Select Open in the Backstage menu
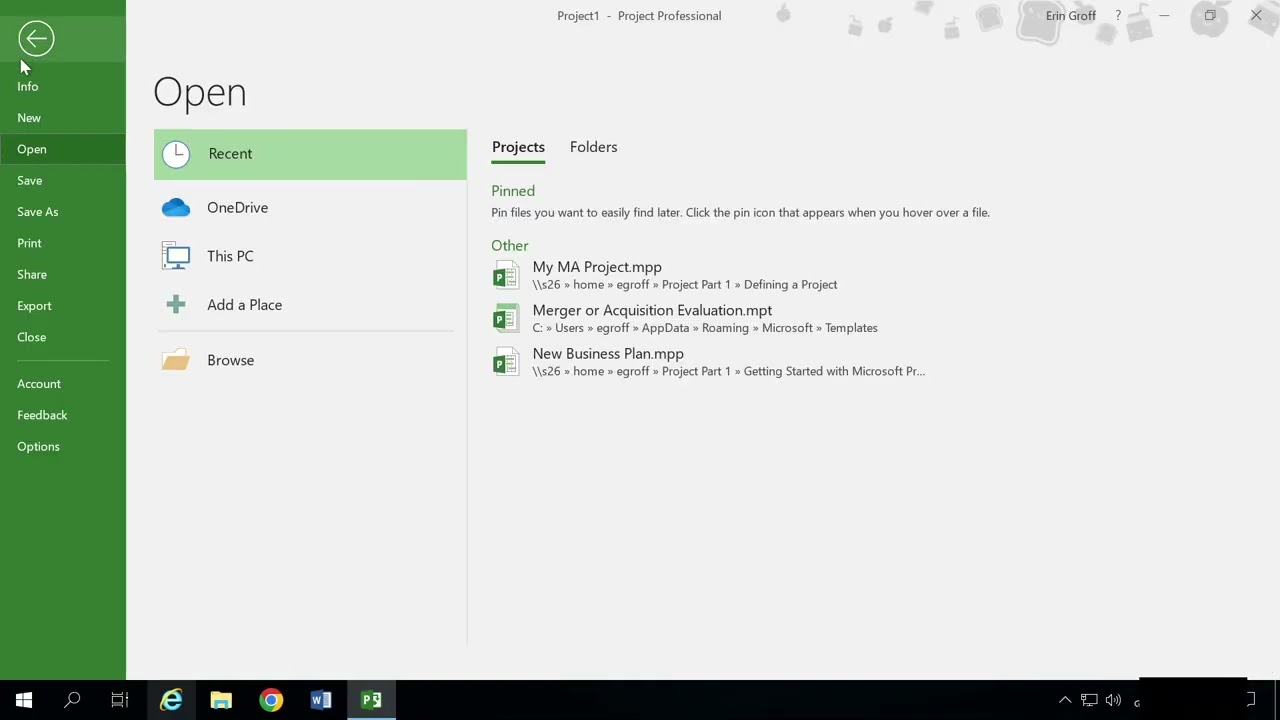This screenshot has height=720, width=1280. tap(63, 149)
